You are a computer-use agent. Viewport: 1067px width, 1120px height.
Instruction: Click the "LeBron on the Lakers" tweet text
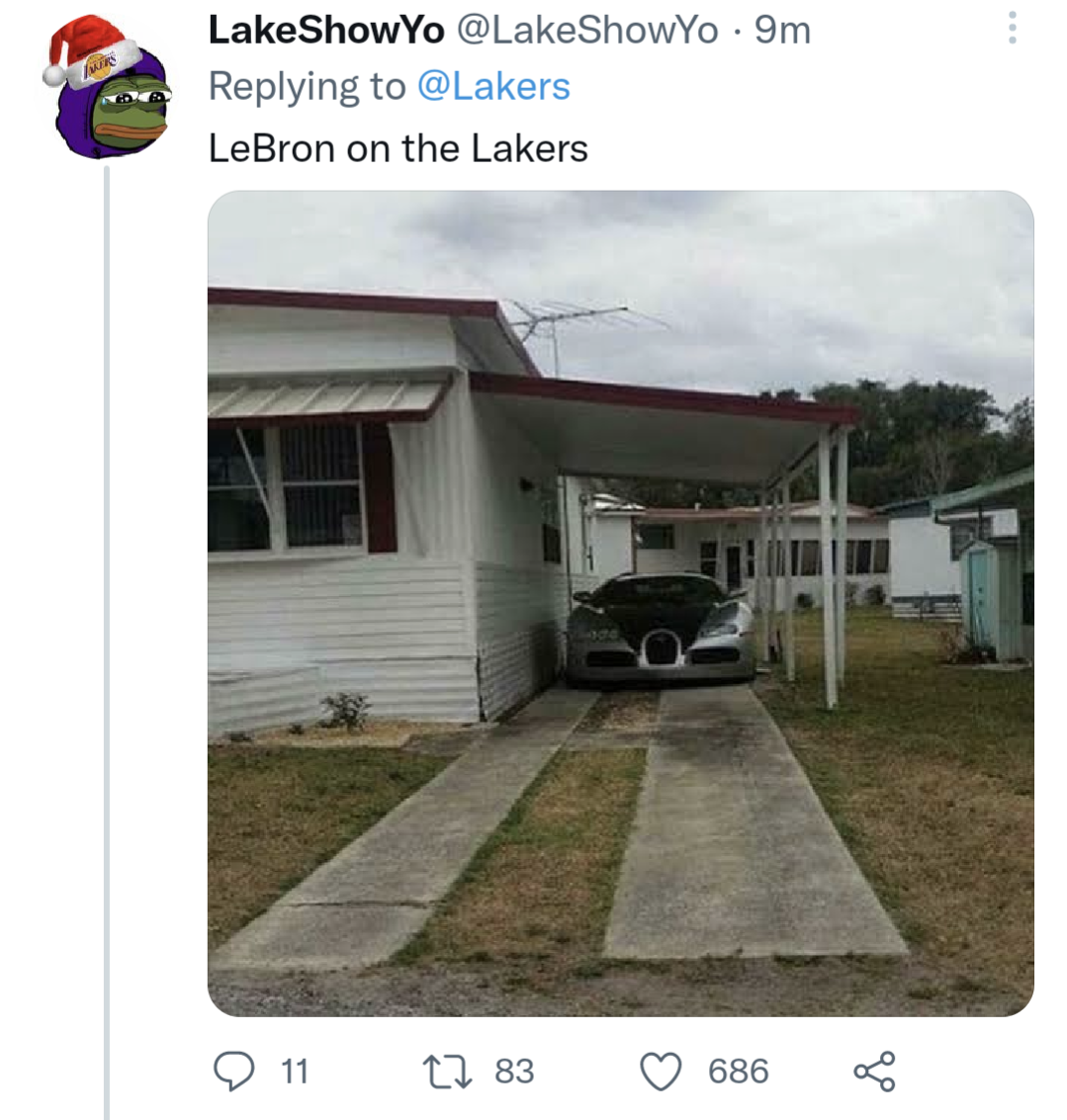coord(399,148)
